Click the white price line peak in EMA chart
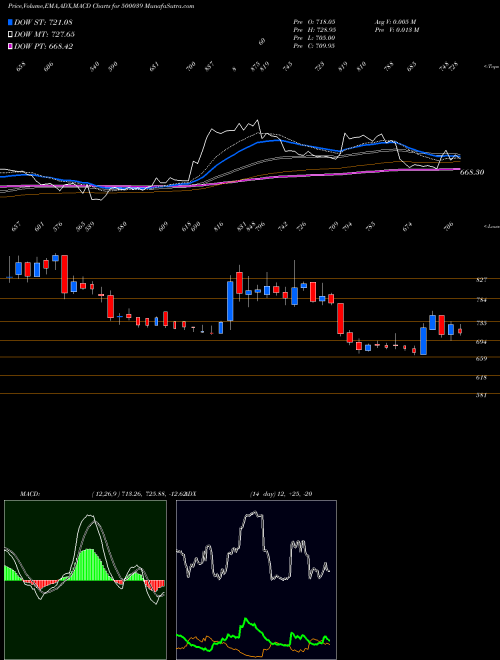 [258, 121]
